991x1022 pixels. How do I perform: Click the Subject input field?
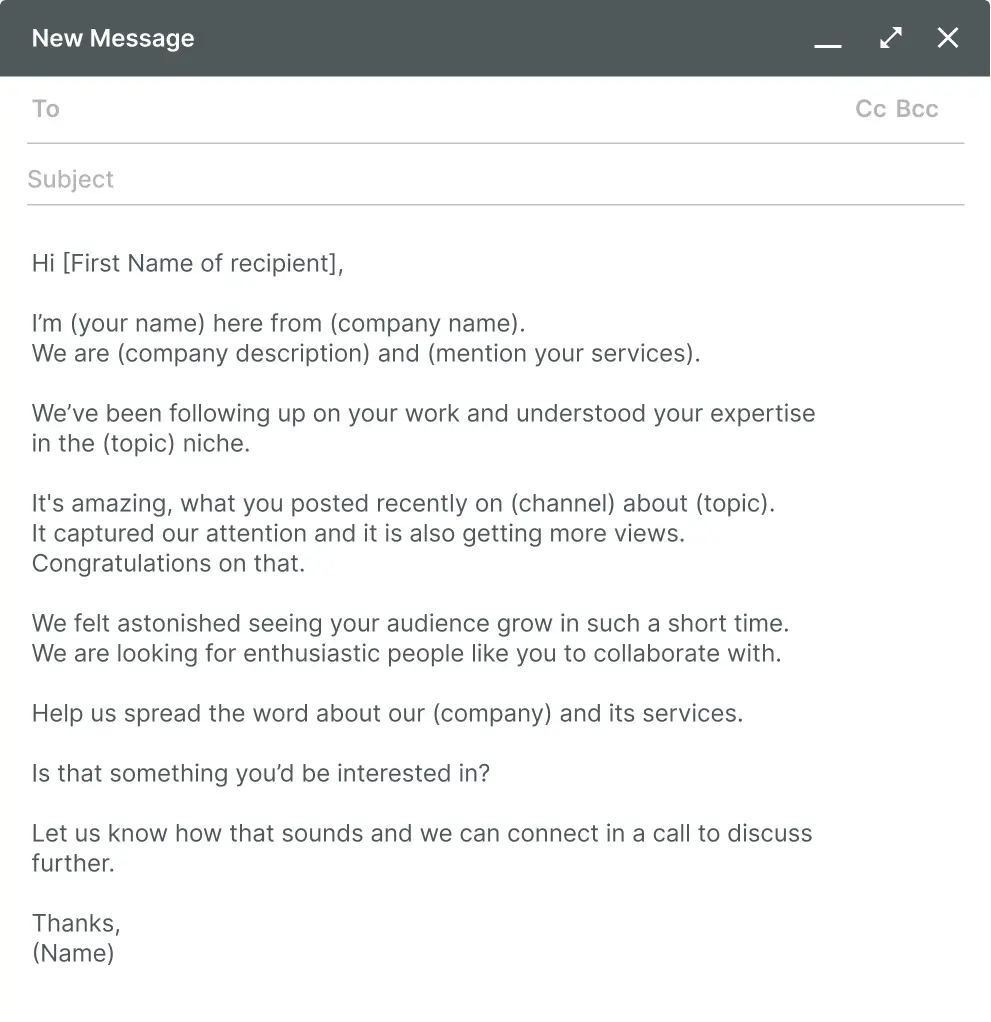pyautogui.click(x=300, y=179)
